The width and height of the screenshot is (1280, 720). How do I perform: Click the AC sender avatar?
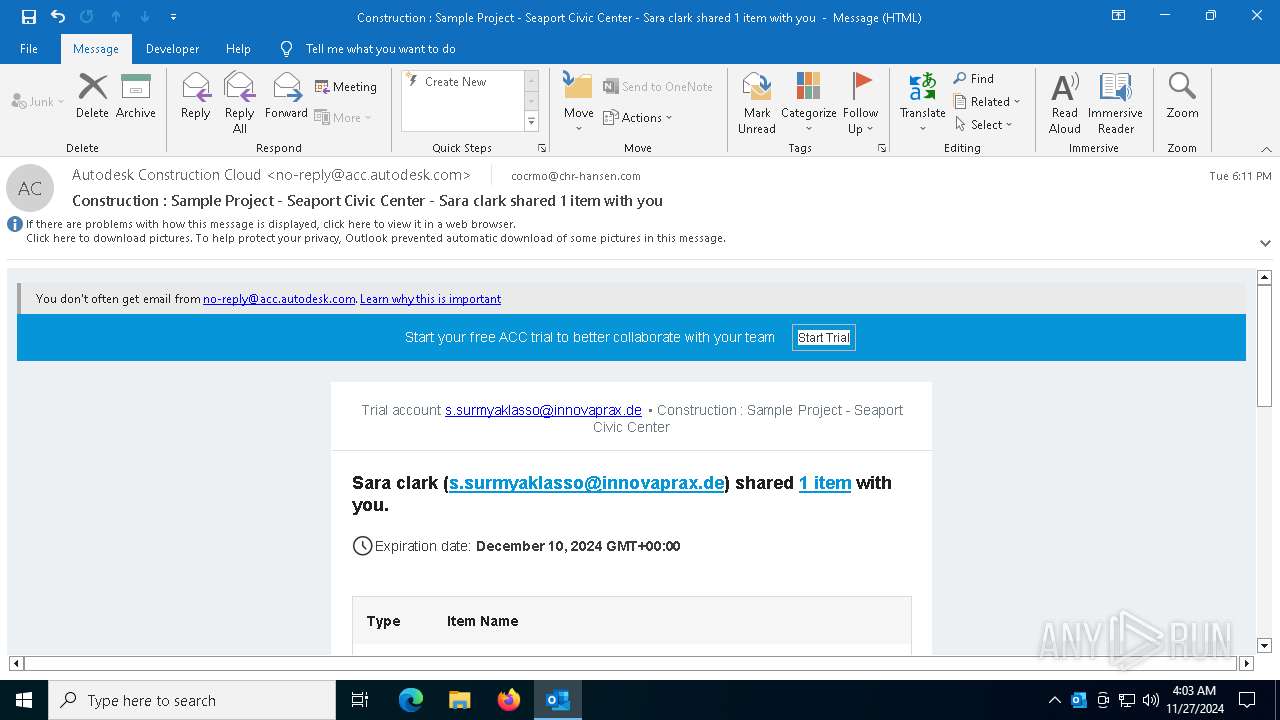pyautogui.click(x=30, y=188)
